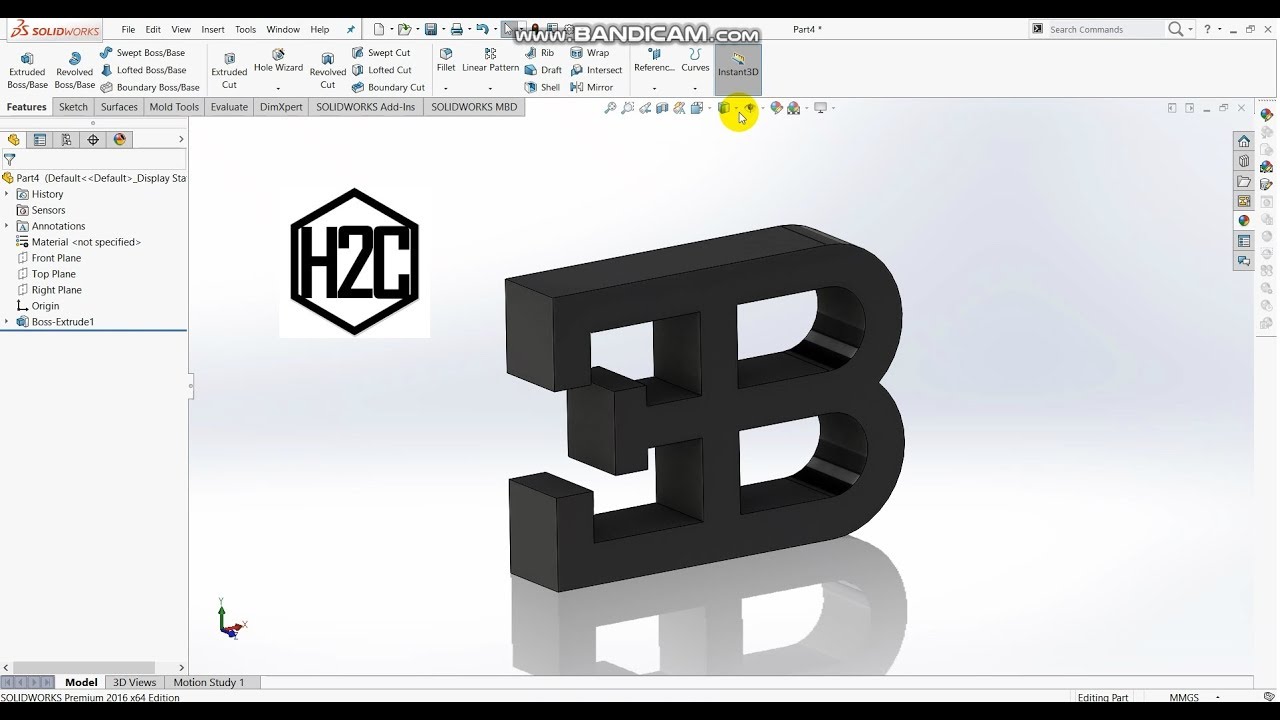Select Right Plane in the tree
1280x720 pixels.
point(49,290)
